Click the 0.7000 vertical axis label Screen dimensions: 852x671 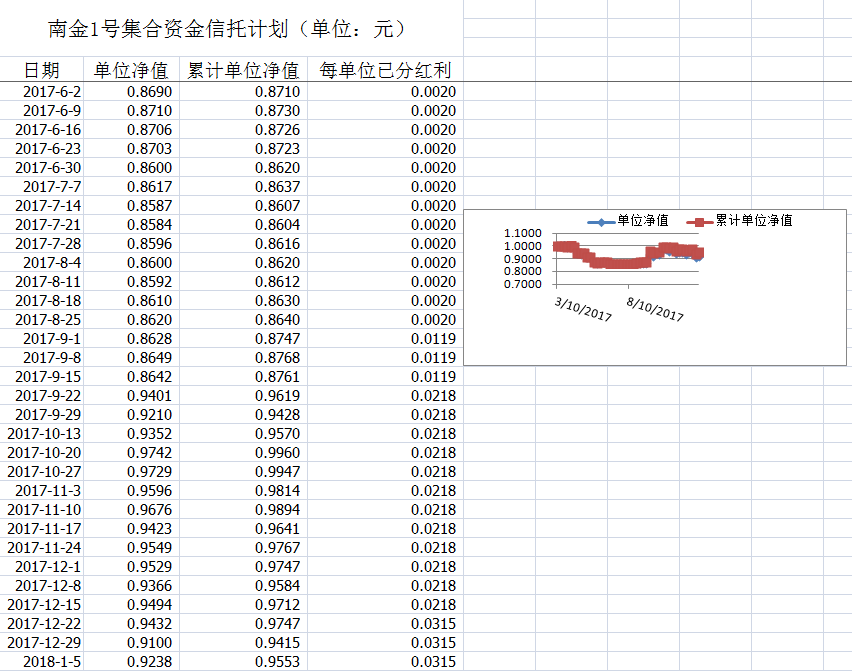(x=523, y=284)
